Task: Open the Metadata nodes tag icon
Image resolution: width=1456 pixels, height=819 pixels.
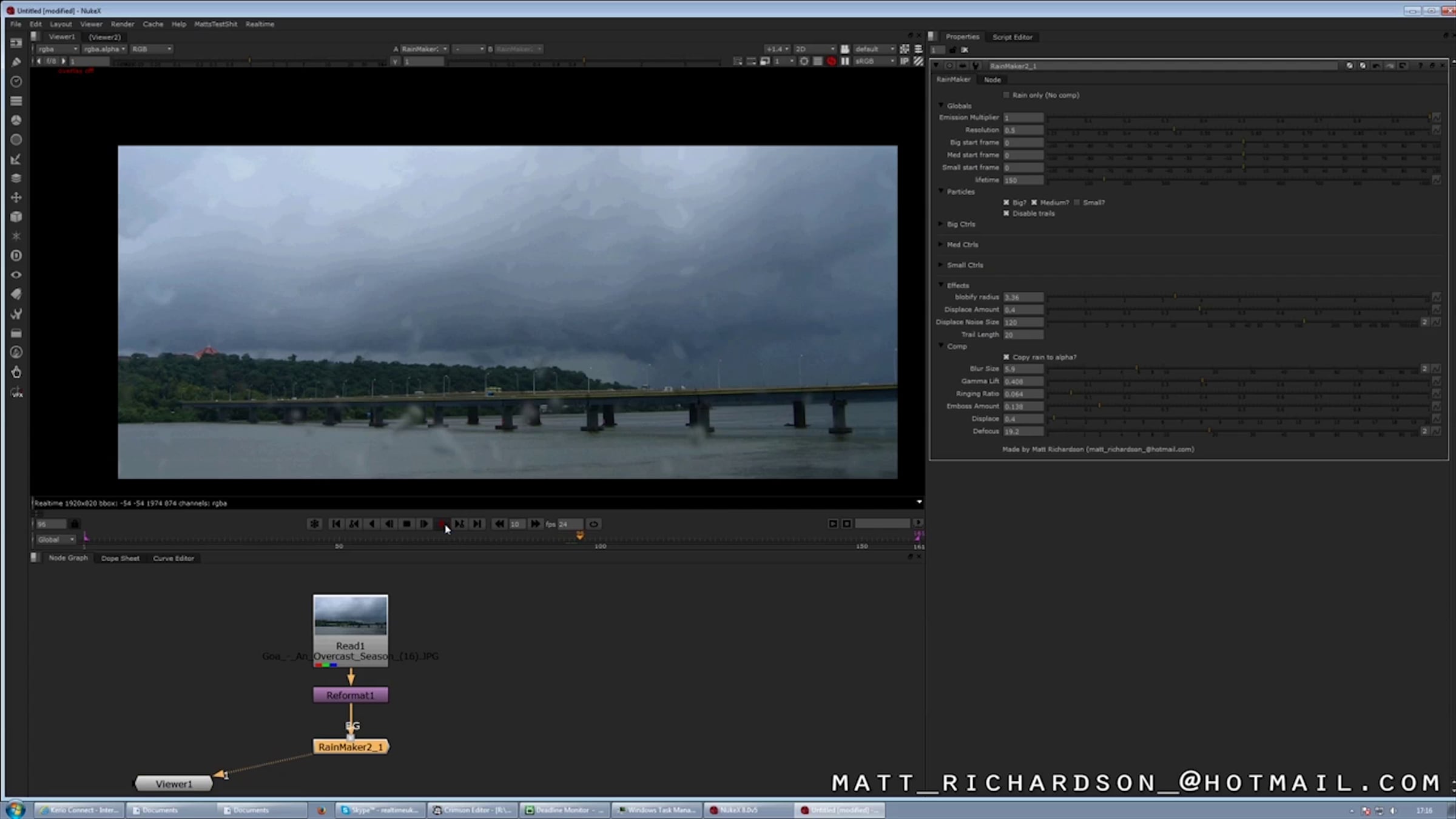Action: tap(16, 294)
